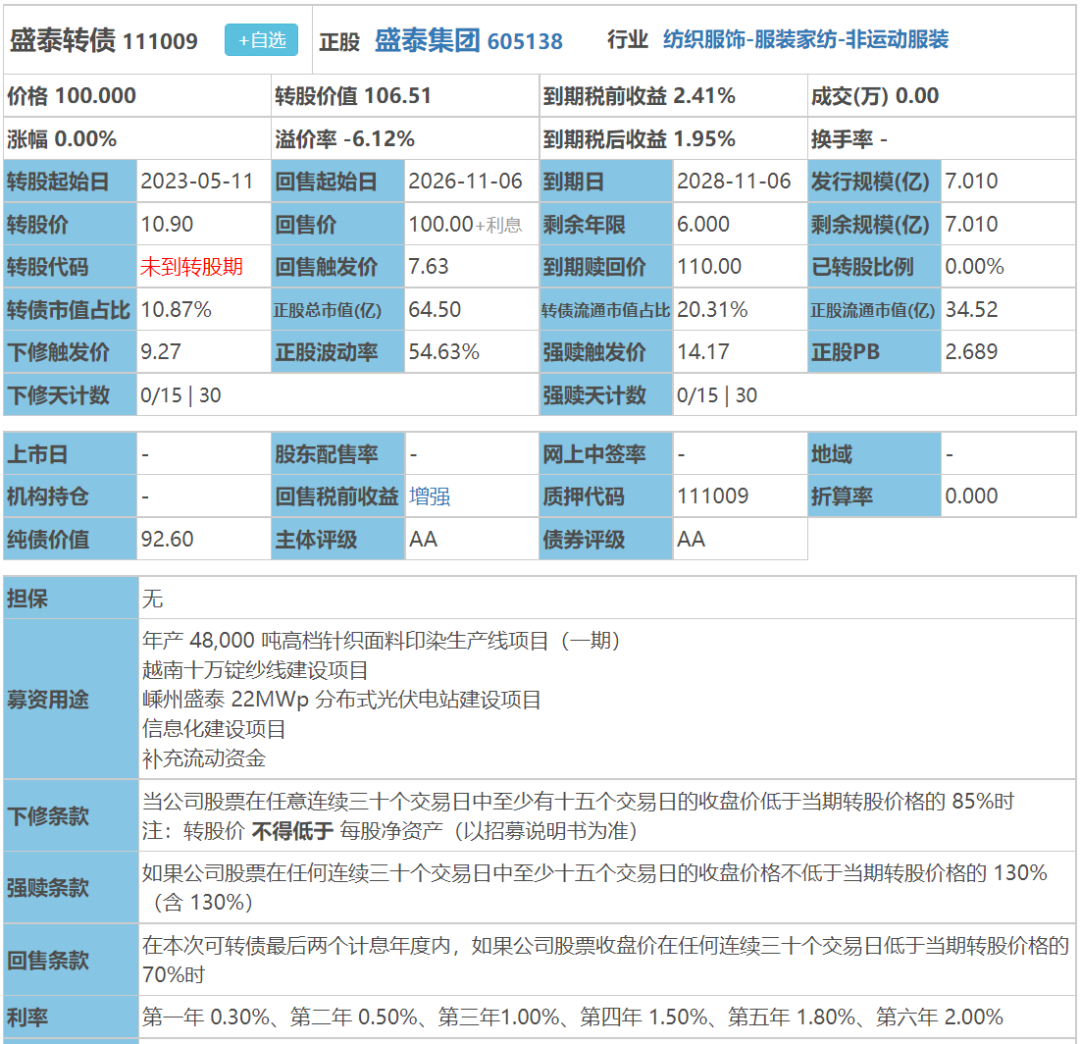This screenshot has width=1080, height=1044.
Task: Click the 回售起始日 date 2026-11-06
Action: tap(465, 181)
